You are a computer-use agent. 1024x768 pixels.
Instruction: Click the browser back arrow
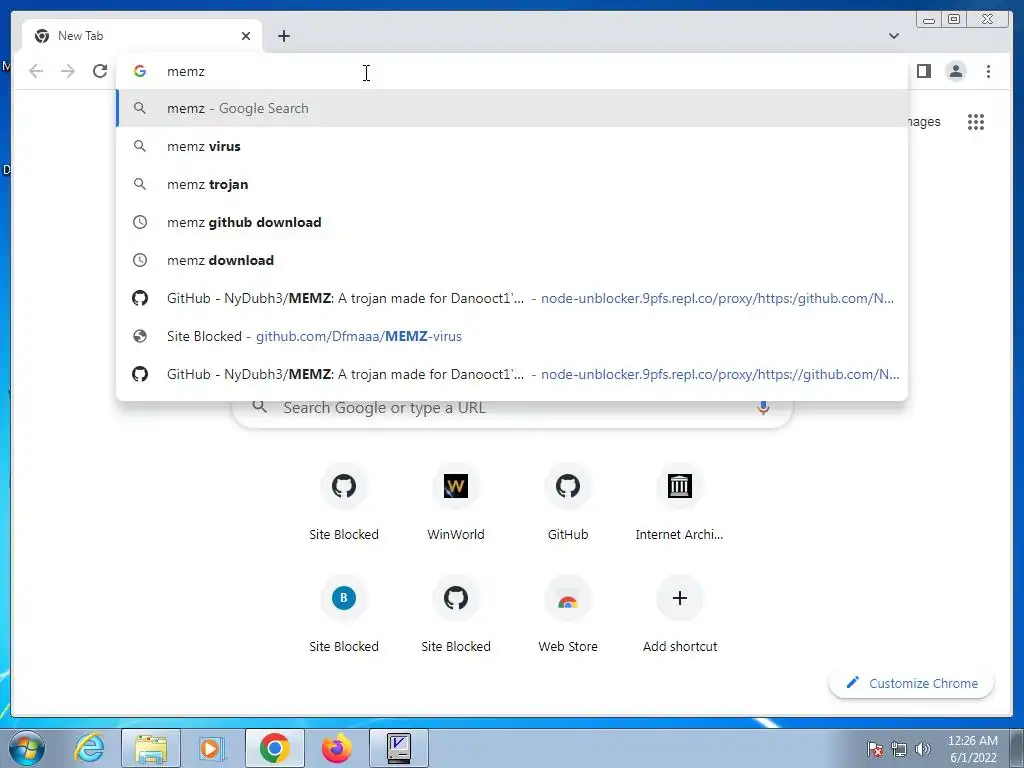tap(36, 71)
